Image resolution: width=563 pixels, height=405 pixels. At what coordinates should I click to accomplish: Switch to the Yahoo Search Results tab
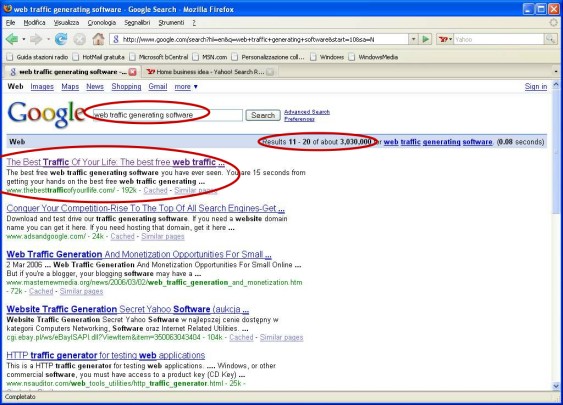[209, 72]
